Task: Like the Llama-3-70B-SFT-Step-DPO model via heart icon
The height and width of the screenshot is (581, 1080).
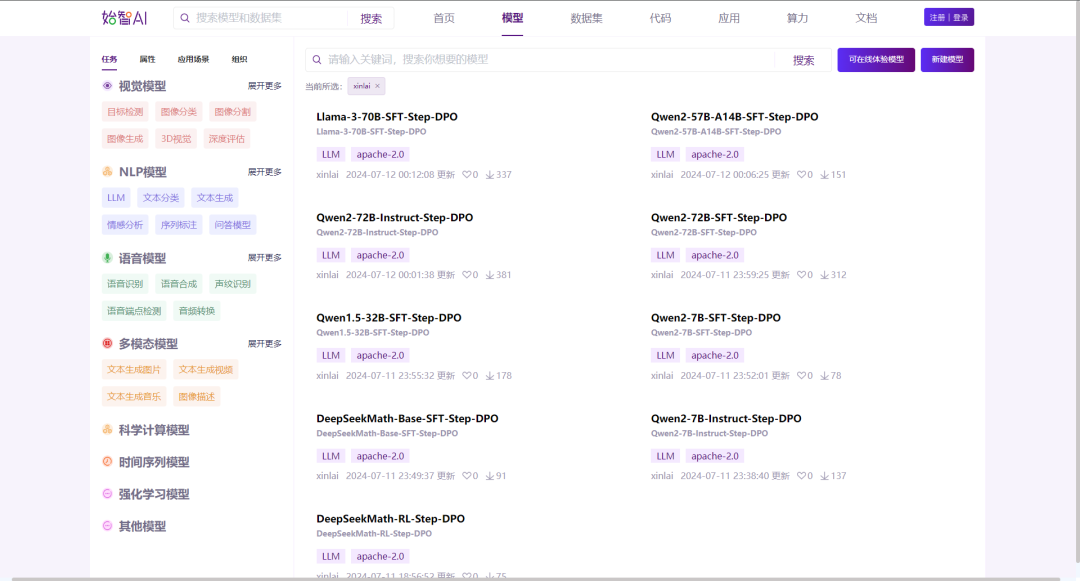Action: (x=466, y=175)
